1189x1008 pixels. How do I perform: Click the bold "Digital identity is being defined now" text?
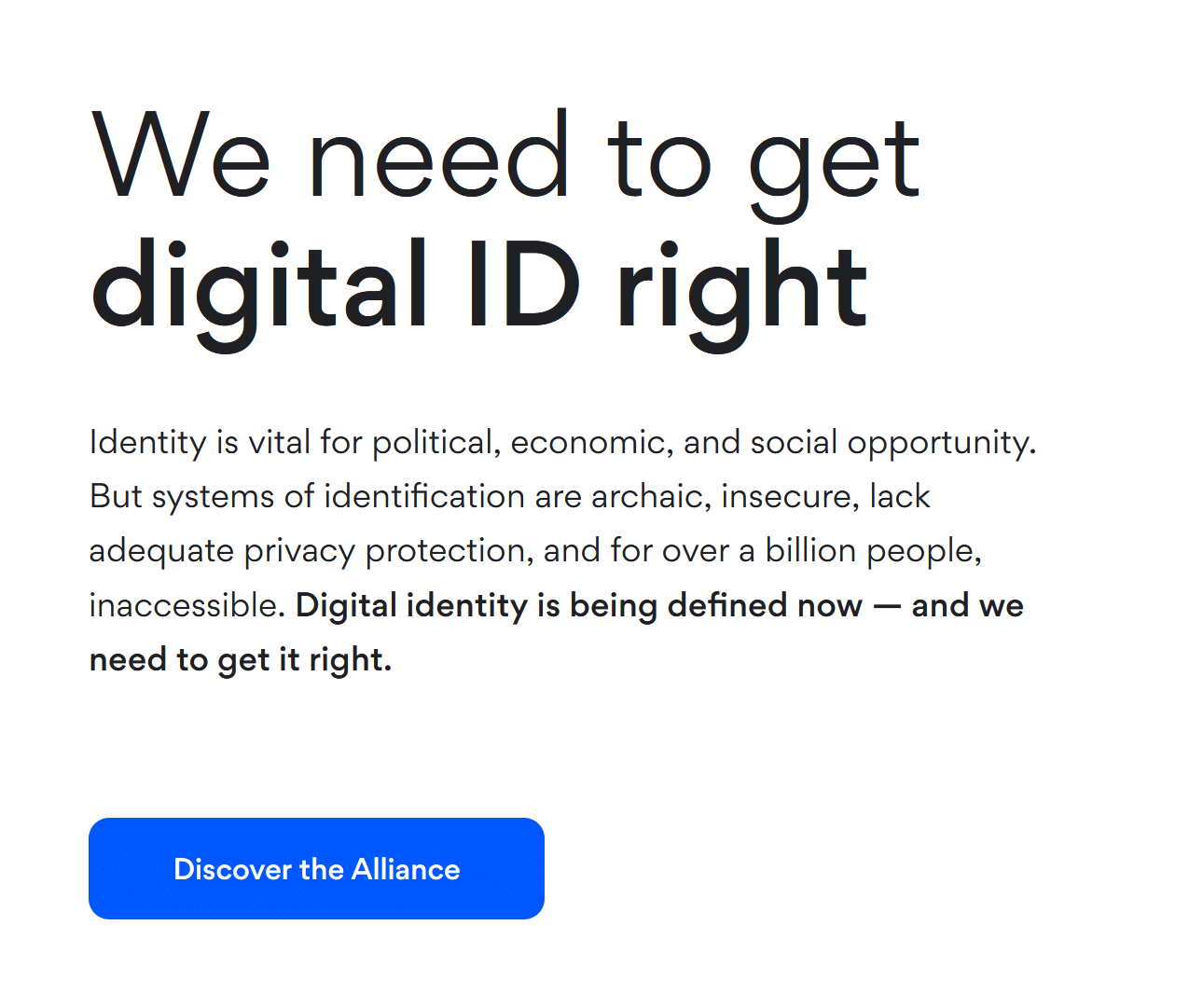click(578, 606)
